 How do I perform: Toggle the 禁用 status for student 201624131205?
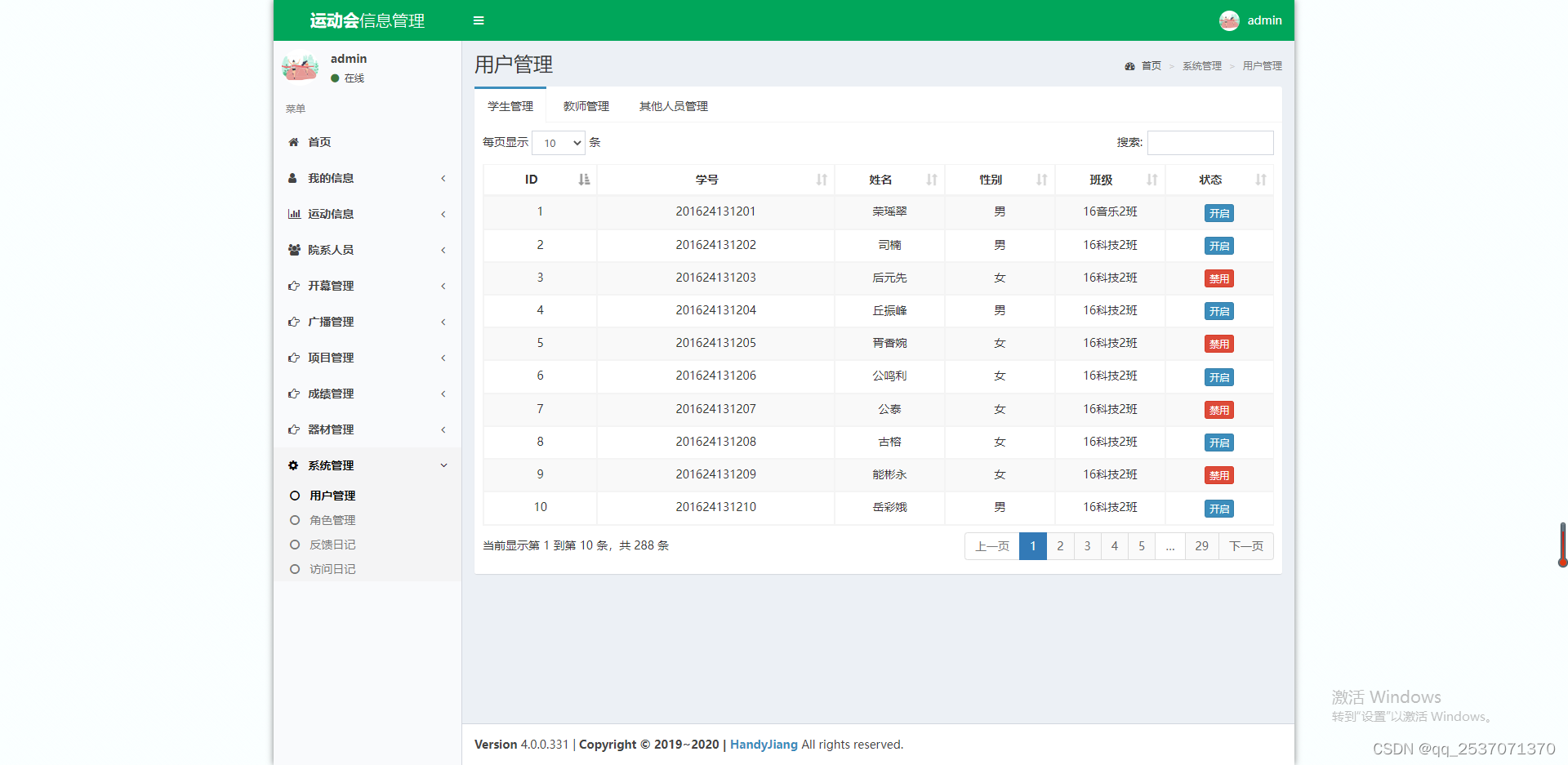(x=1219, y=344)
